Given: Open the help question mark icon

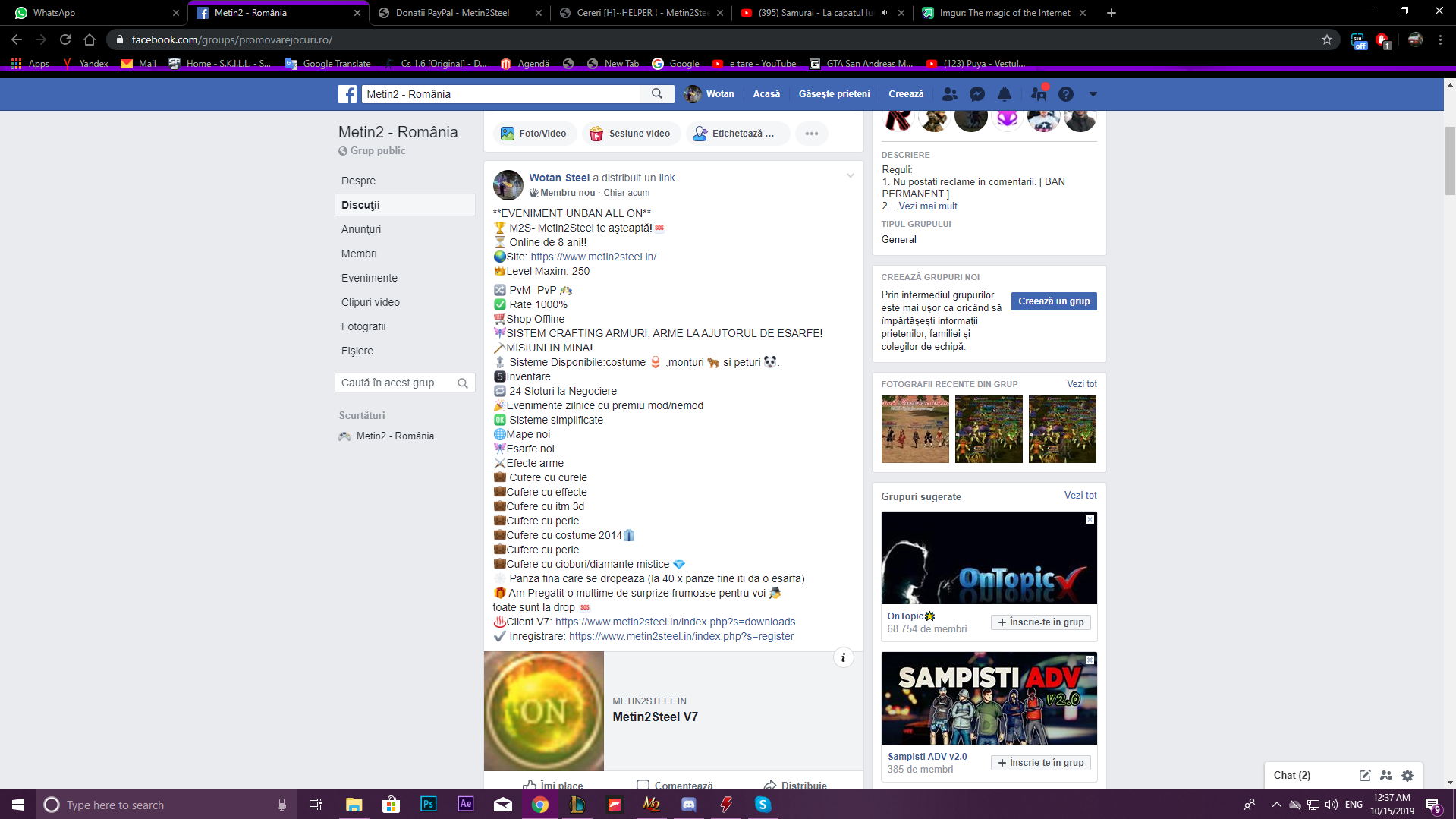Looking at the screenshot, I should pyautogui.click(x=1066, y=94).
